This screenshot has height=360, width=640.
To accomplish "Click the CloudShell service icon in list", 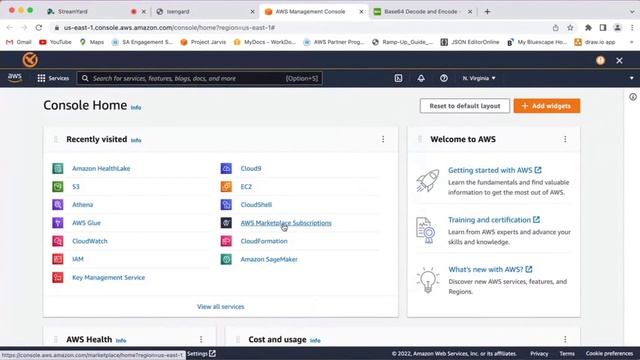I will (x=226, y=204).
